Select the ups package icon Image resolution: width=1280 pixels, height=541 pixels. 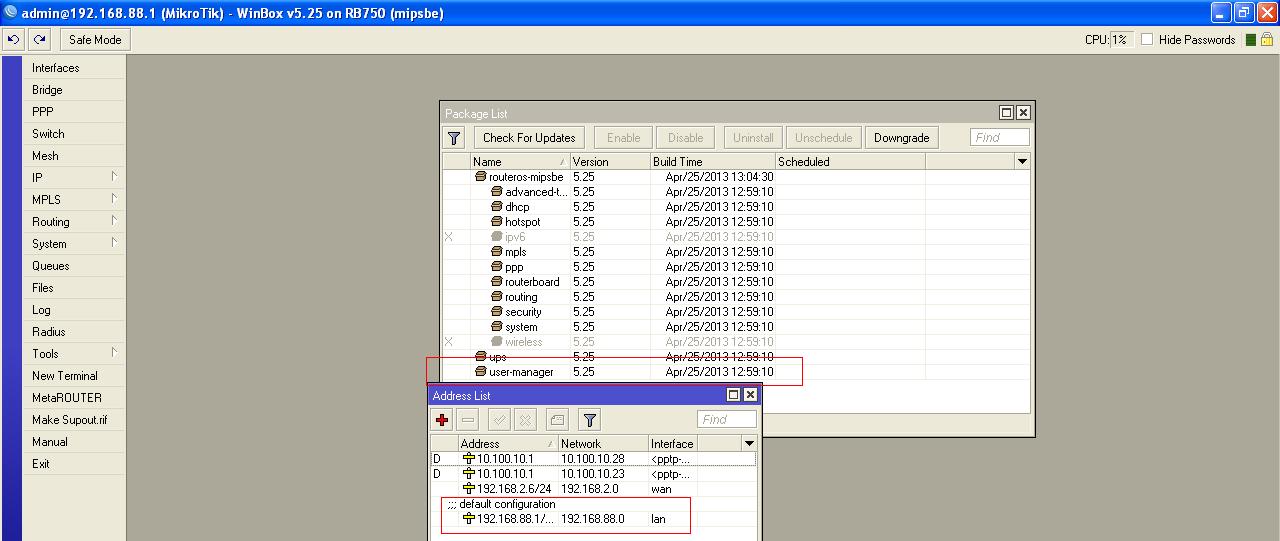(x=481, y=357)
